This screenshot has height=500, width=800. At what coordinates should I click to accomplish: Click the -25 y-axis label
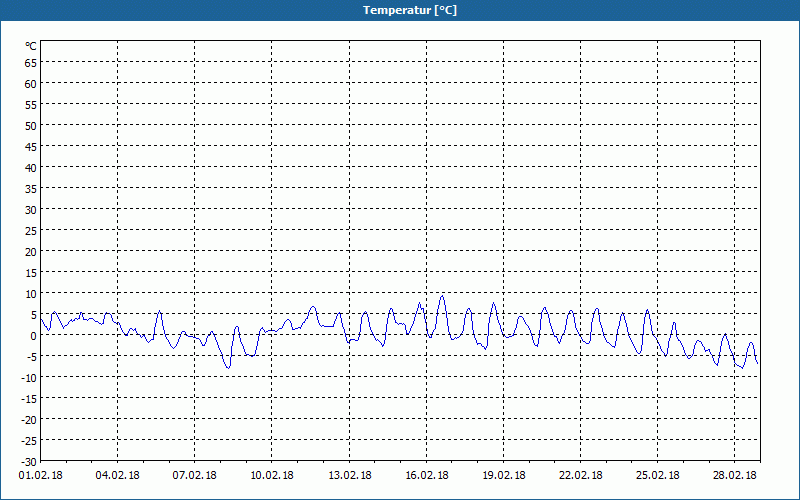(x=29, y=440)
